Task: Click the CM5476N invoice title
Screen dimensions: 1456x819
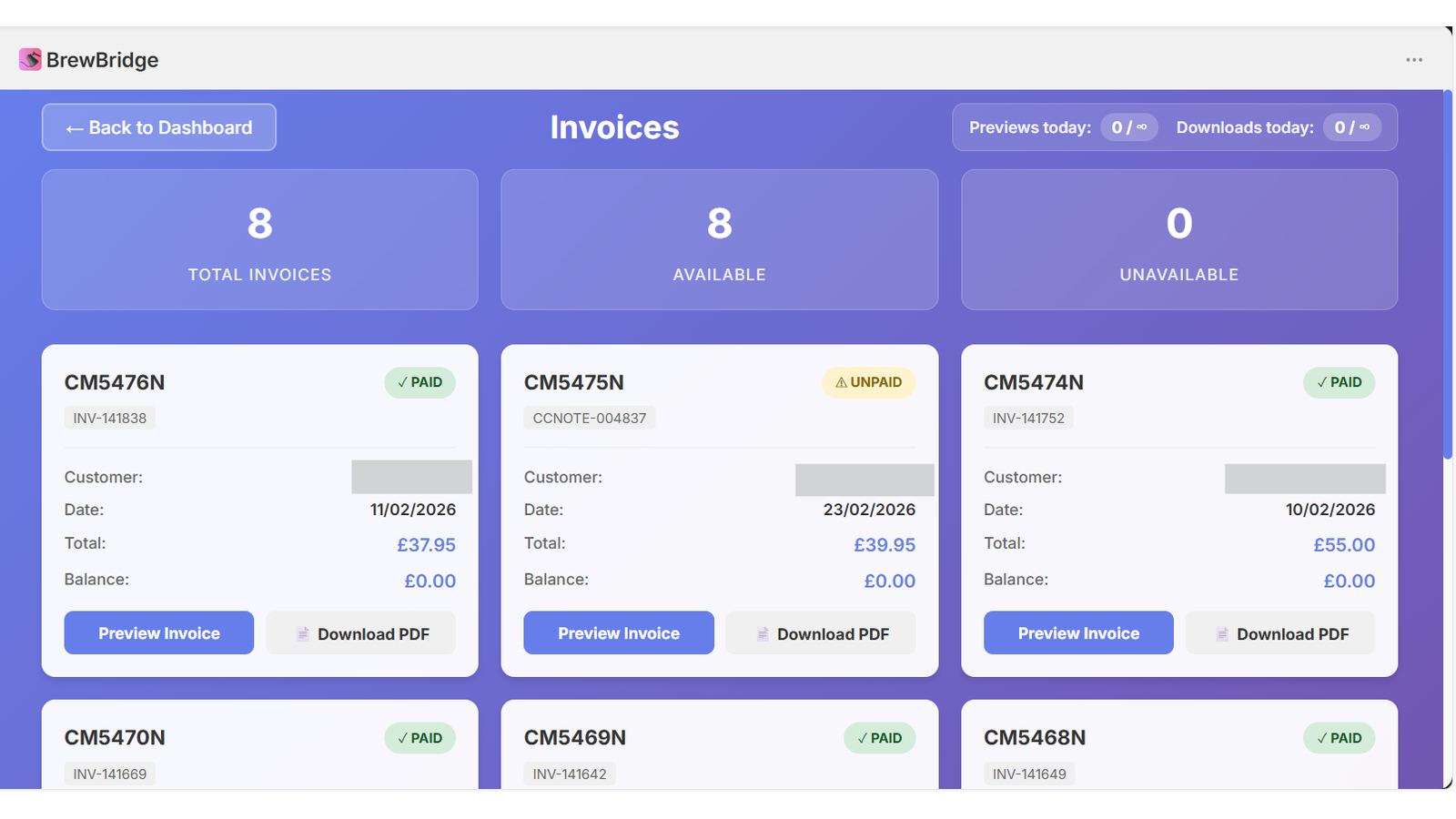Action: [x=115, y=382]
